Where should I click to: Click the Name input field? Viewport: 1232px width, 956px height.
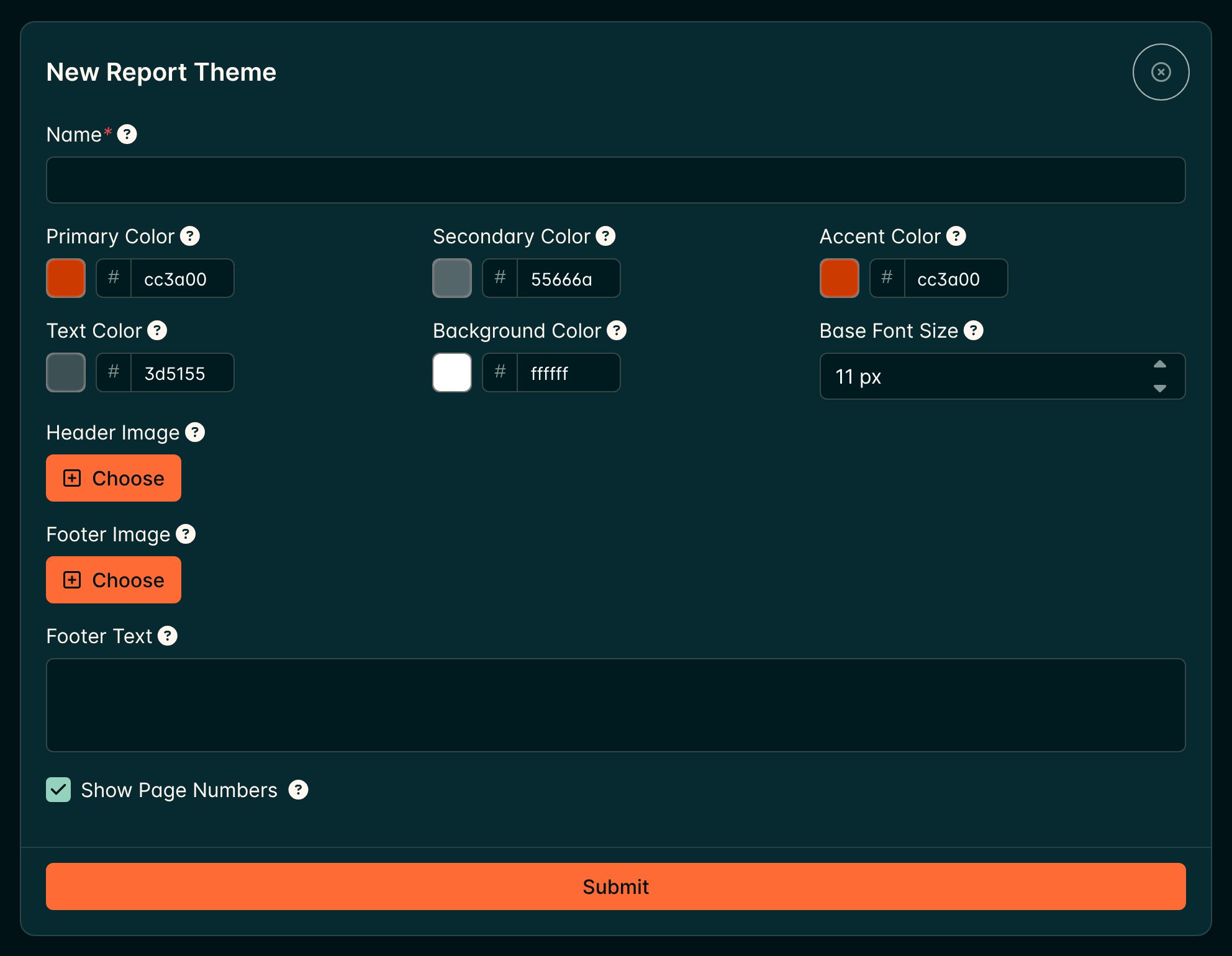(x=615, y=180)
